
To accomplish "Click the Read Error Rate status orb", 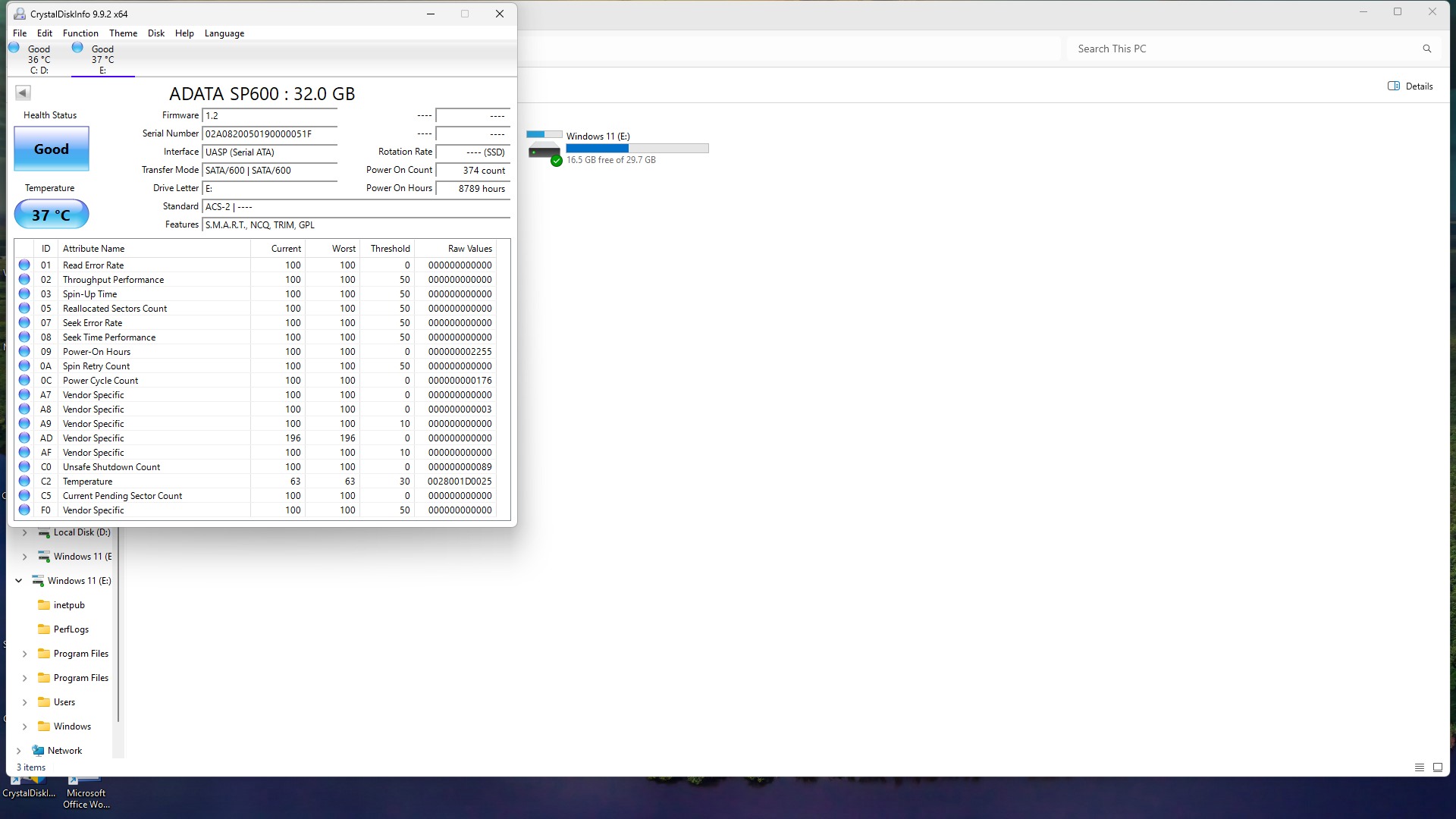I will [x=24, y=265].
